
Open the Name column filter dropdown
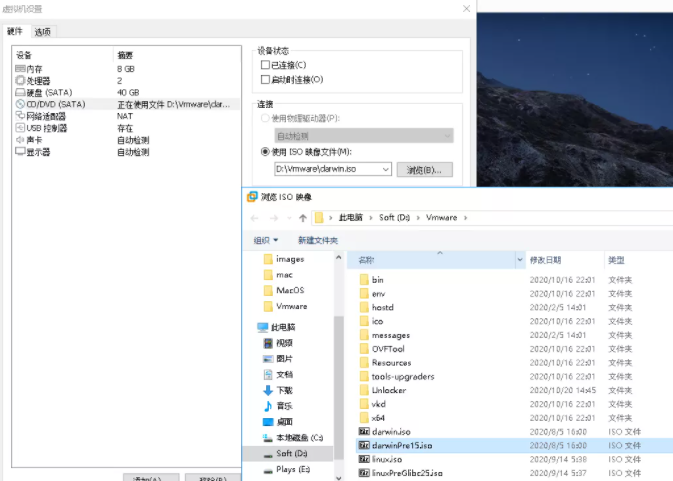tap(520, 260)
